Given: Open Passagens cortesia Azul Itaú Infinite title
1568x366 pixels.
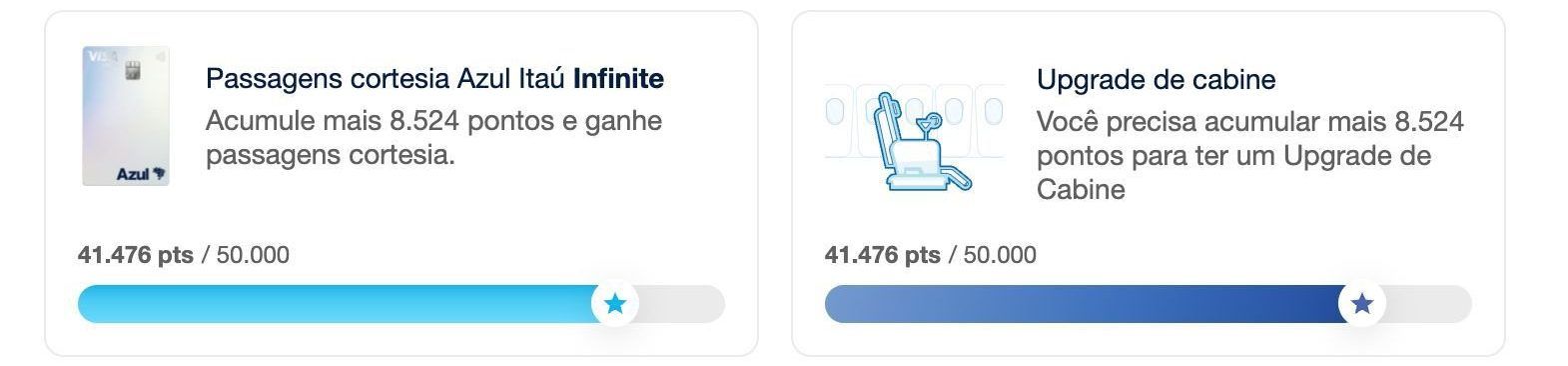Looking at the screenshot, I should (434, 78).
